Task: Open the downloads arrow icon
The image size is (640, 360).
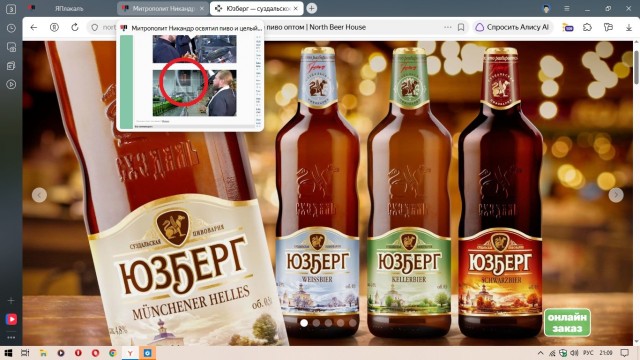Action: pyautogui.click(x=629, y=27)
